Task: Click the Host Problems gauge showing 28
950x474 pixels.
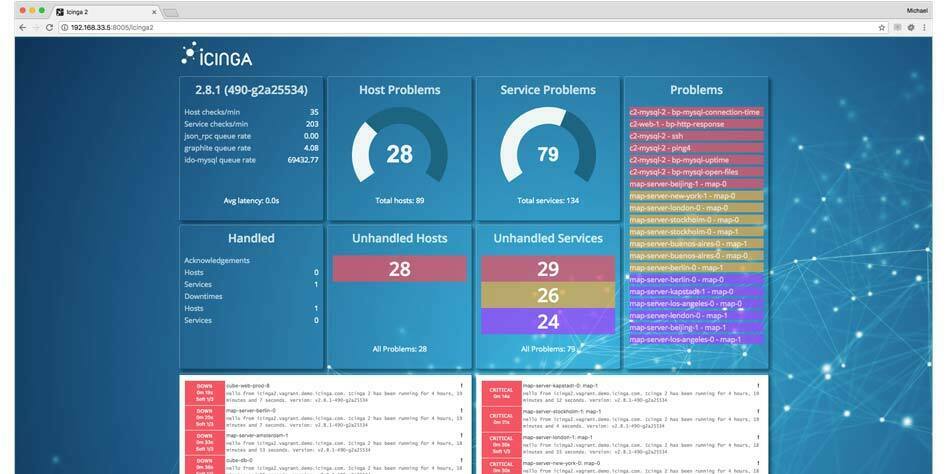Action: click(399, 145)
